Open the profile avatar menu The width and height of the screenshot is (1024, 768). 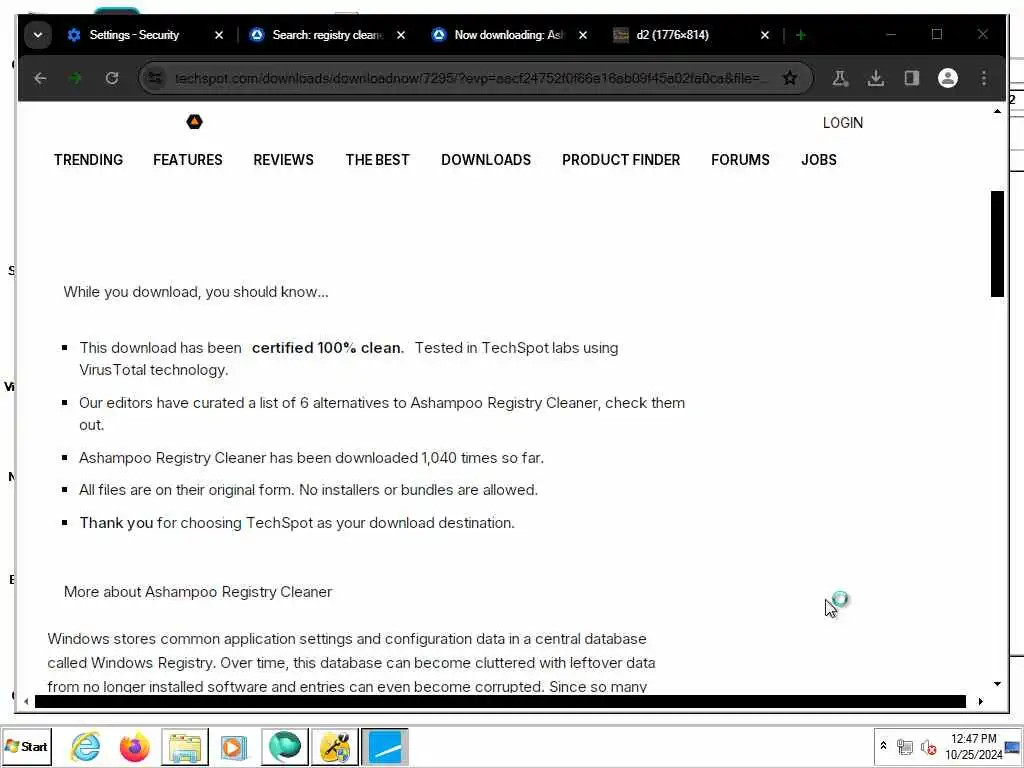coord(948,78)
